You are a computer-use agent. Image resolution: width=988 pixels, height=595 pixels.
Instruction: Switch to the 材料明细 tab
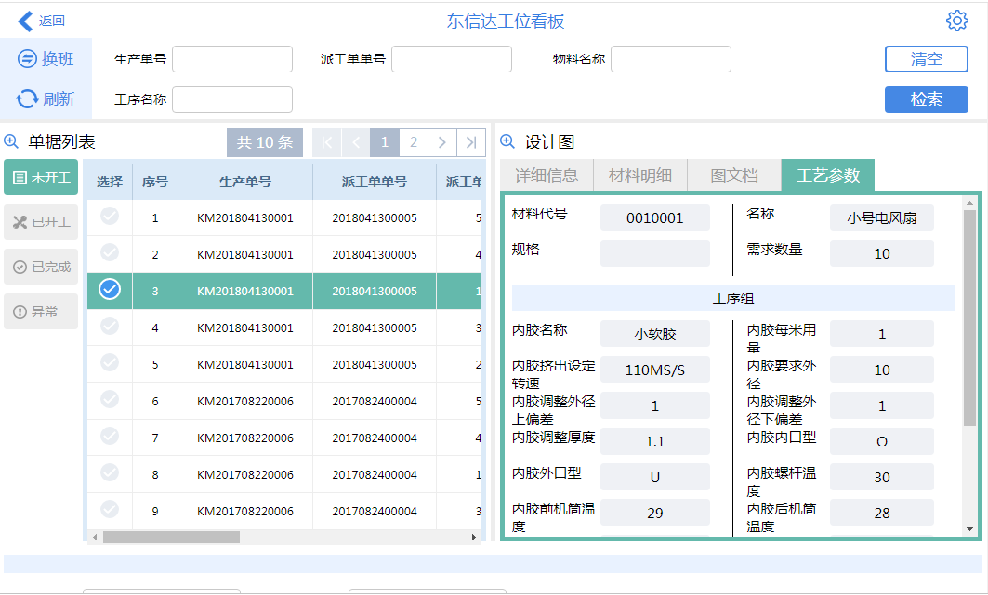[643, 174]
